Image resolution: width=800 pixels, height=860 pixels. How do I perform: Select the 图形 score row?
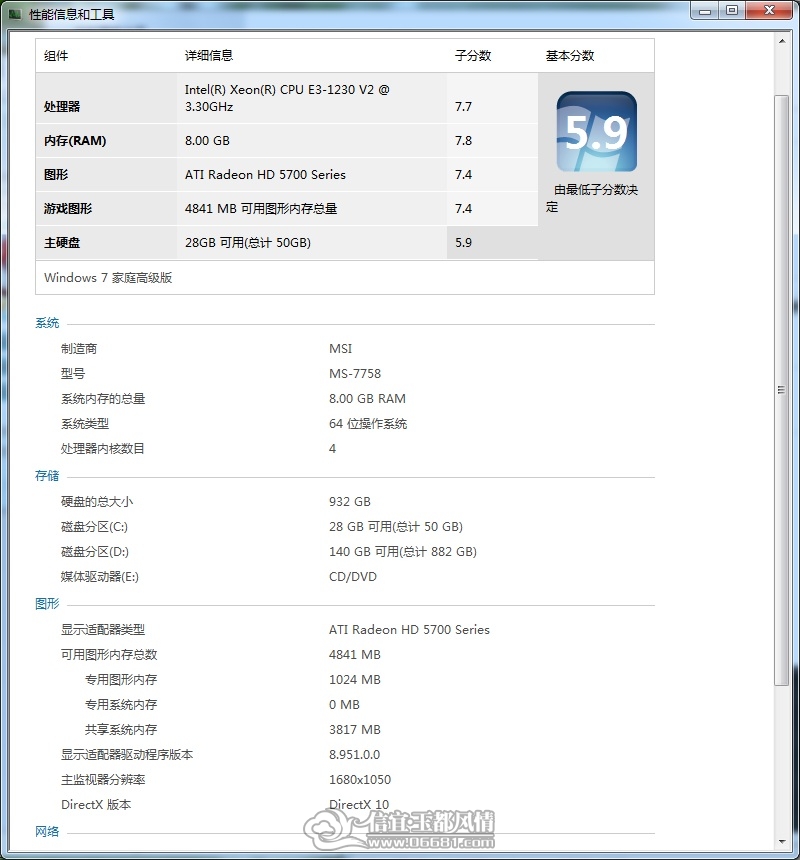[287, 175]
